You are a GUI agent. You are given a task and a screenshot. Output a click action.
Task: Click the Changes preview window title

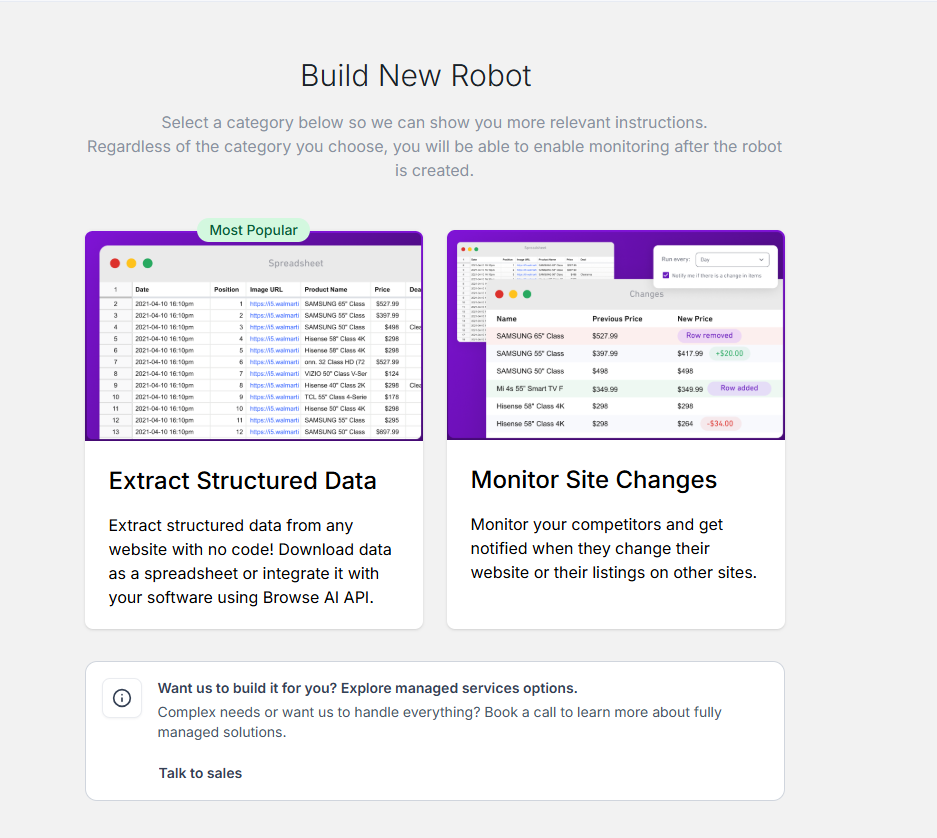click(646, 294)
